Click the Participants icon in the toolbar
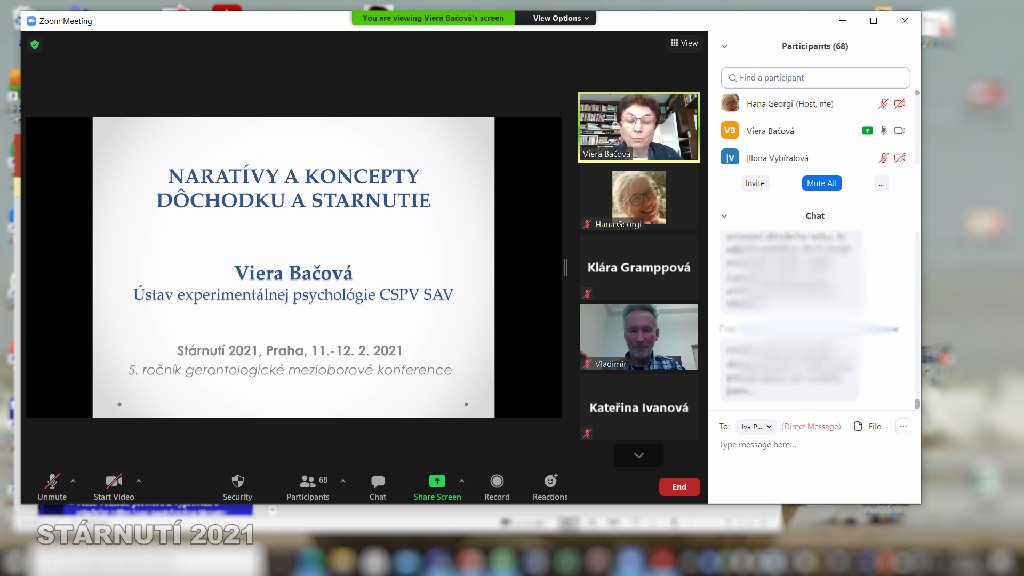The width and height of the screenshot is (1024, 576). coord(307,482)
